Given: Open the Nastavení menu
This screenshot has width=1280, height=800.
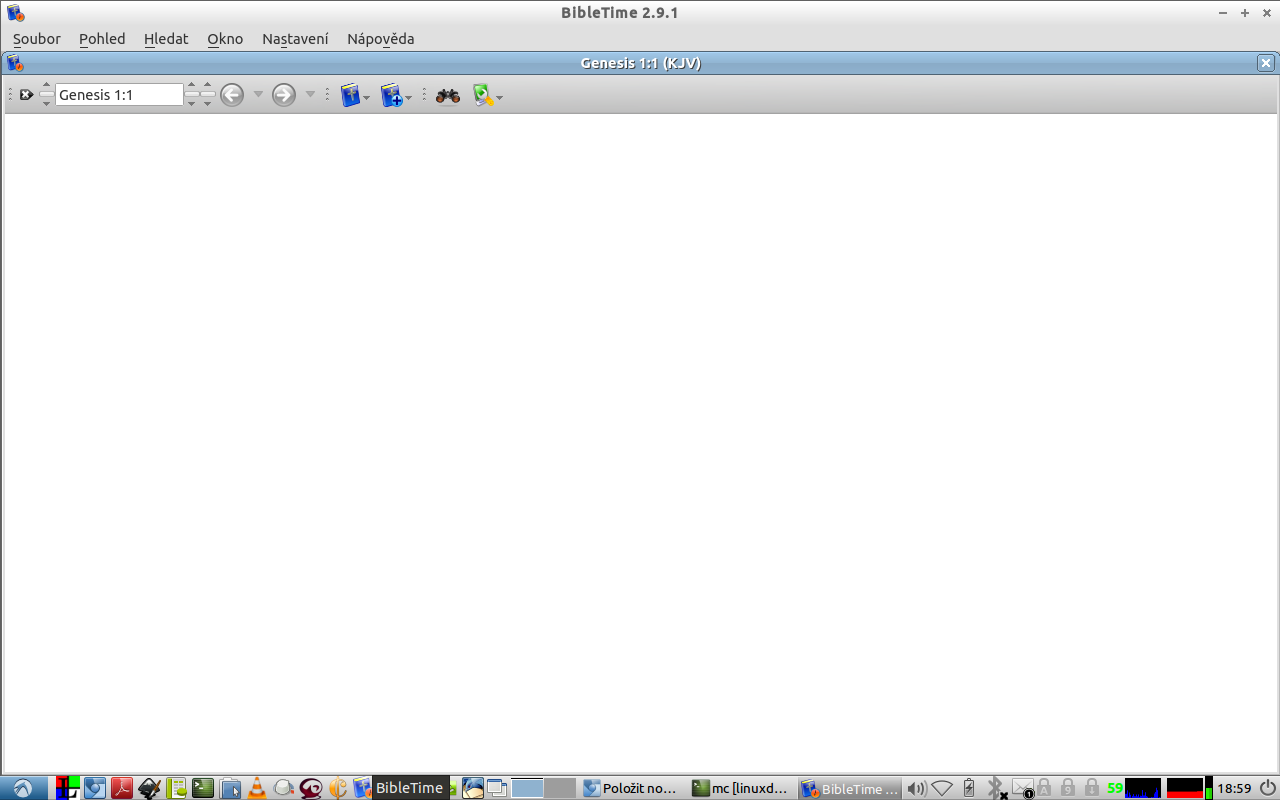Looking at the screenshot, I should [x=295, y=39].
